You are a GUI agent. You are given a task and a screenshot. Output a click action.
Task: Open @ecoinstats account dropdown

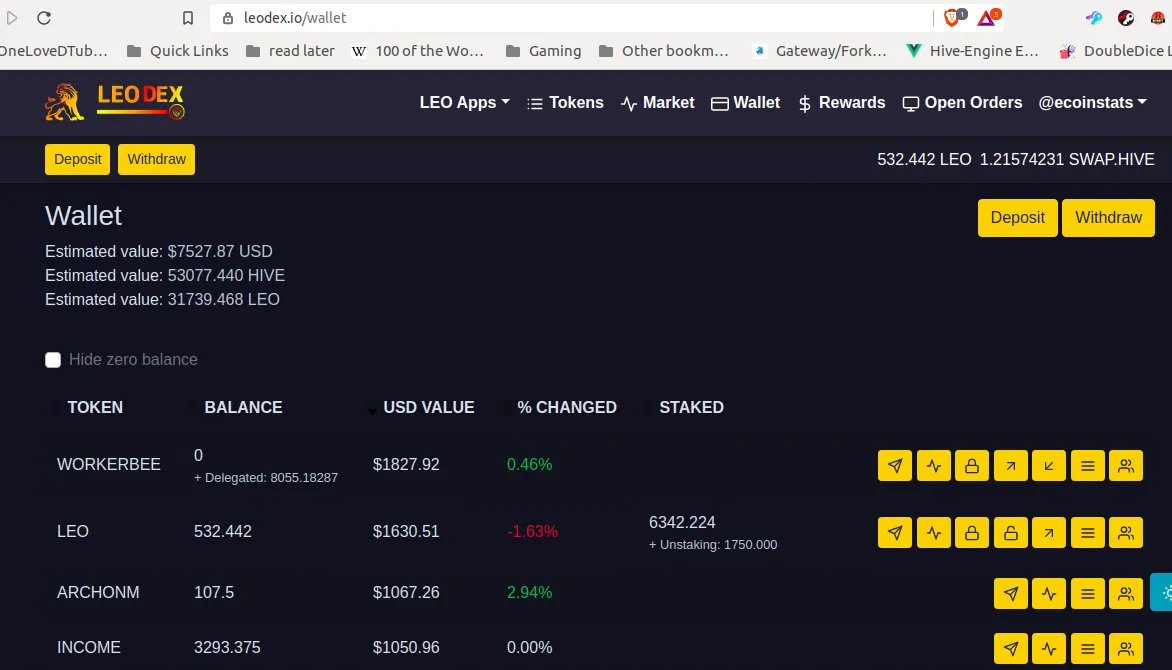point(1092,103)
